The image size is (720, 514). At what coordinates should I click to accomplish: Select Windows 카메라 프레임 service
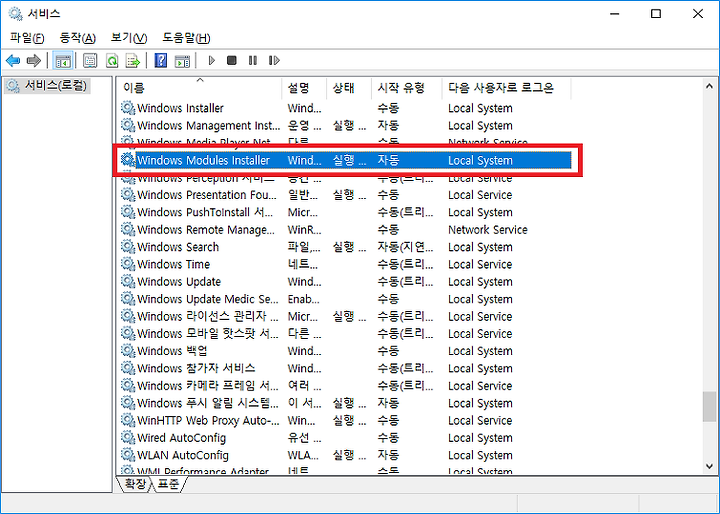344,386
